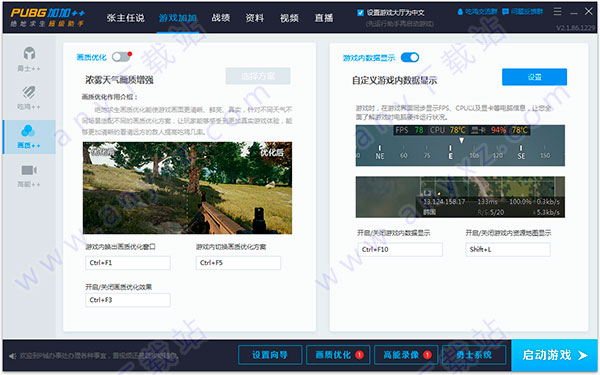Viewport: 600px width, 375px height.
Task: Click the 高能录像 footer button
Action: [406, 355]
